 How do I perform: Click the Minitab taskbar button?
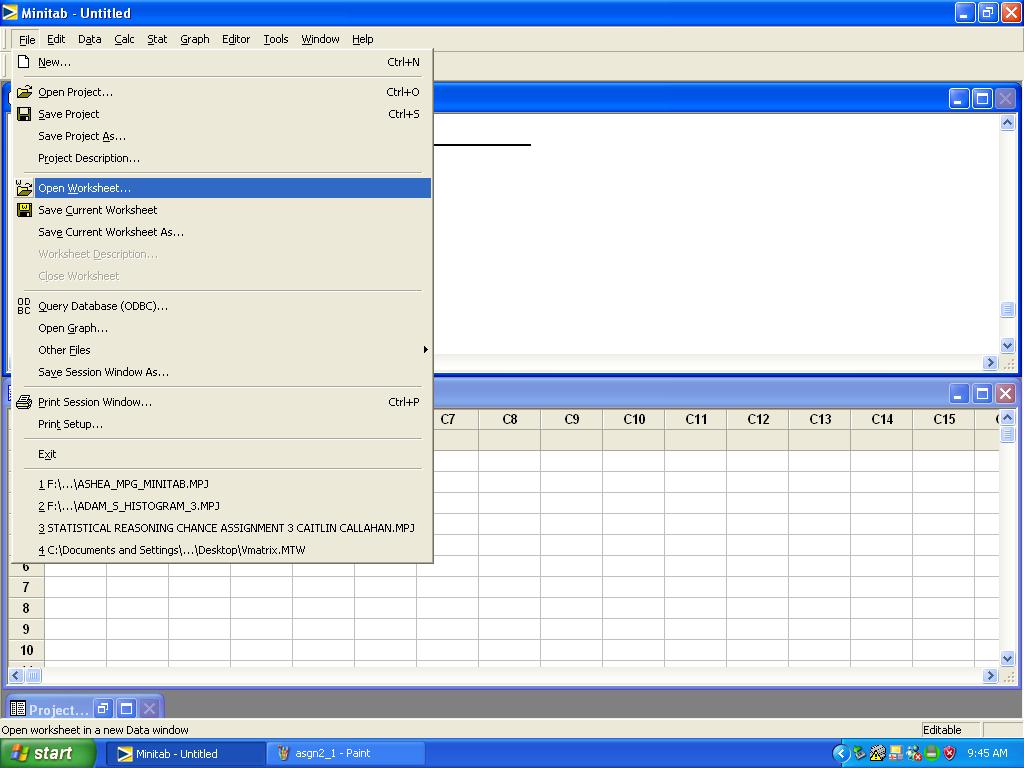pyautogui.click(x=185, y=753)
